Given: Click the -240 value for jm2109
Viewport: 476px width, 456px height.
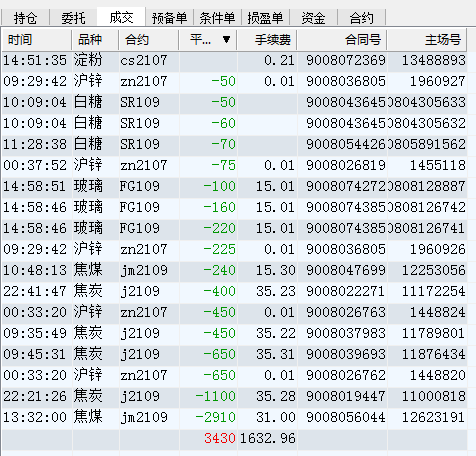Looking at the screenshot, I should (220, 270).
